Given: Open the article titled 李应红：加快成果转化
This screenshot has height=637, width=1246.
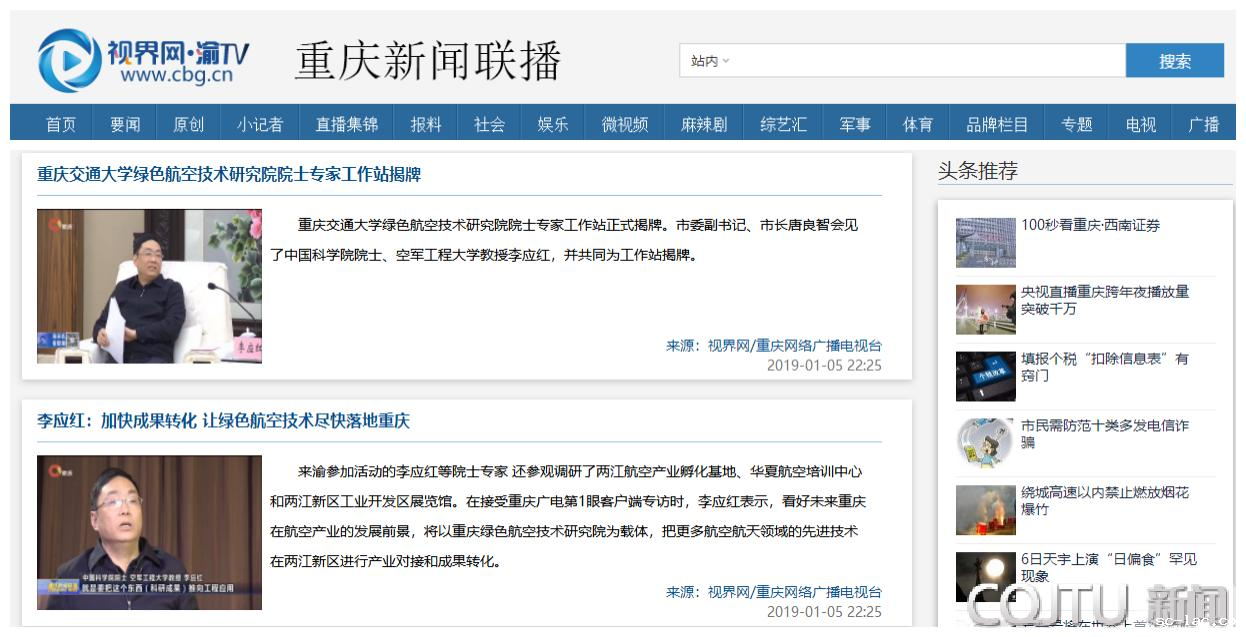Looking at the screenshot, I should pos(223,421).
